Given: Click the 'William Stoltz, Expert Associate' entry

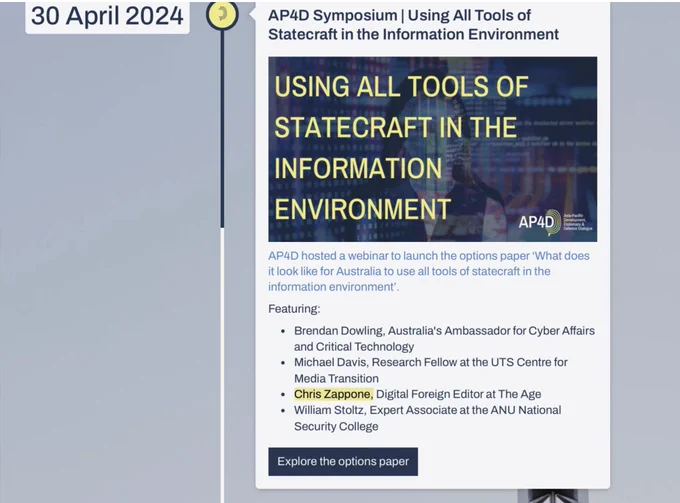Looking at the screenshot, I should tap(427, 418).
